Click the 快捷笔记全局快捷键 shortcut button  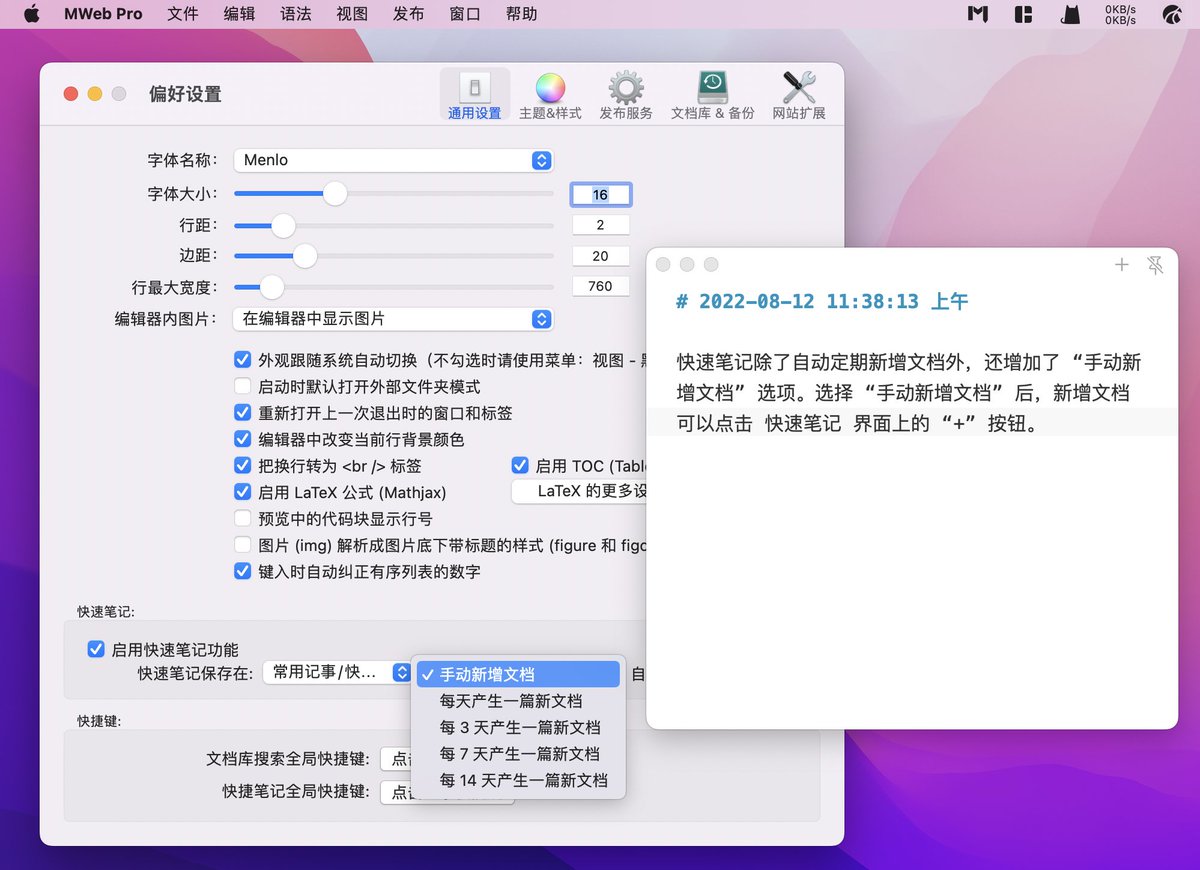(397, 792)
